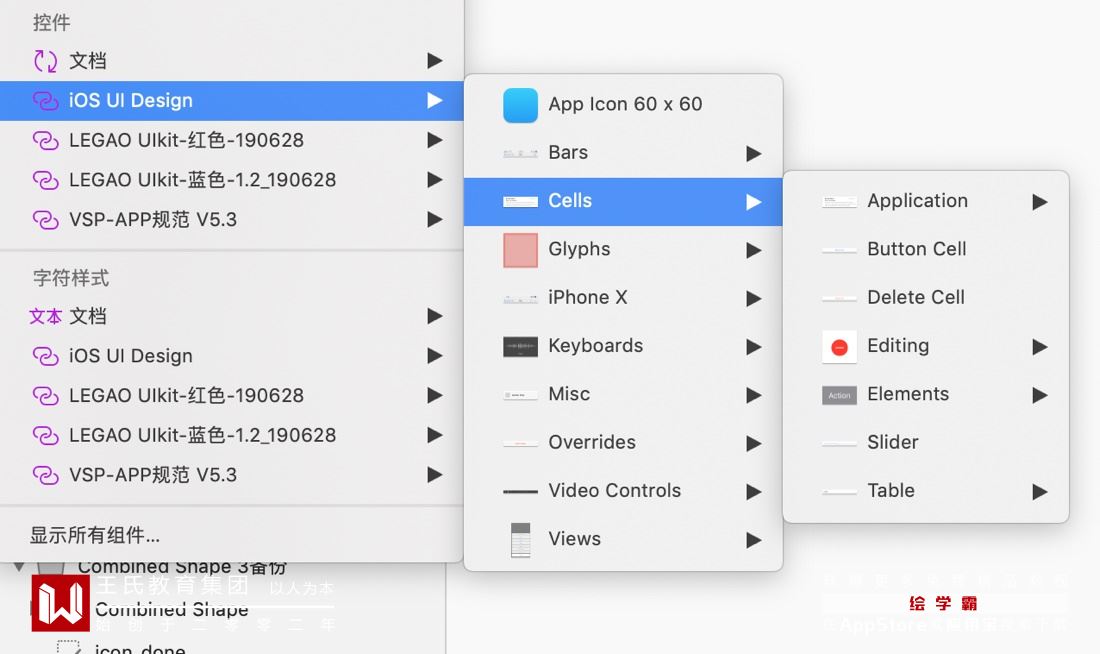Click link icon of LEGAO UIkit-红色 under 控件

pos(46,140)
